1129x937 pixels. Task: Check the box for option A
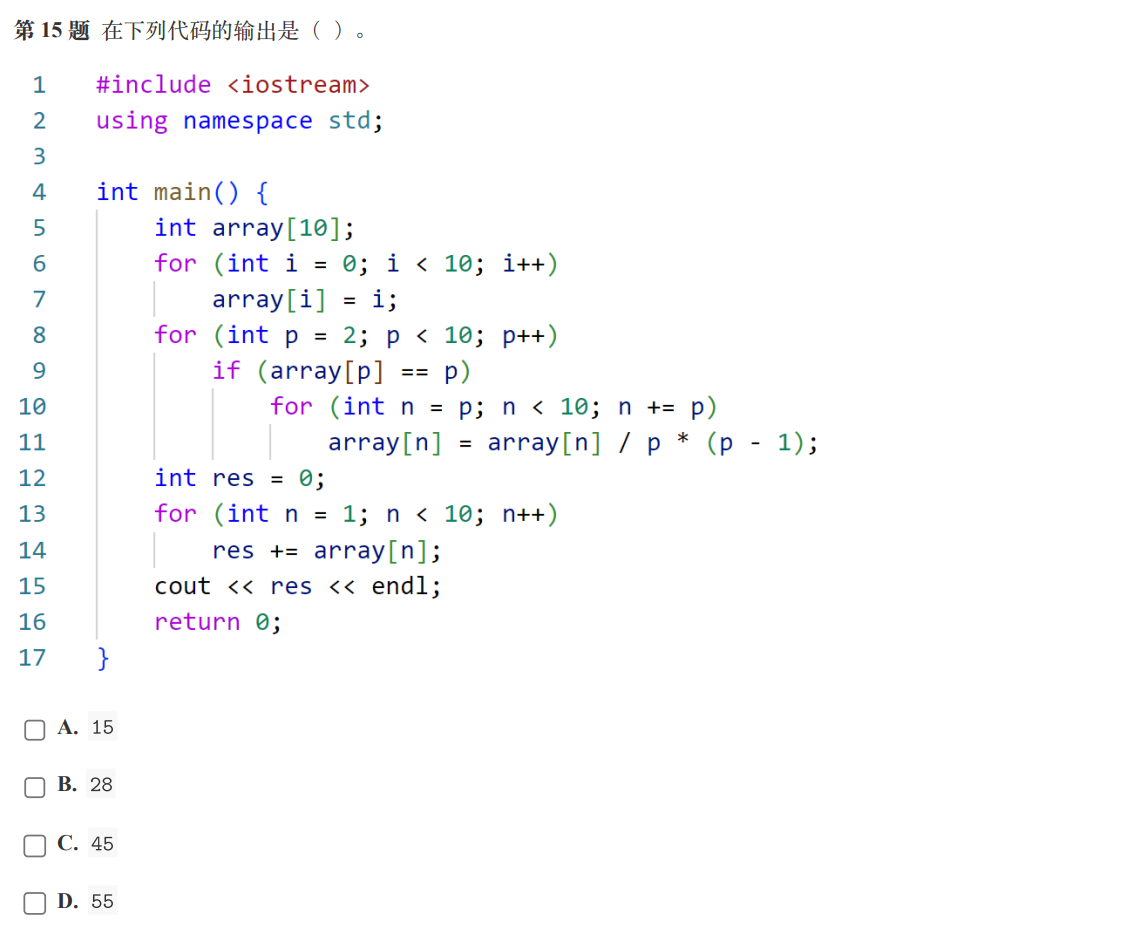35,729
